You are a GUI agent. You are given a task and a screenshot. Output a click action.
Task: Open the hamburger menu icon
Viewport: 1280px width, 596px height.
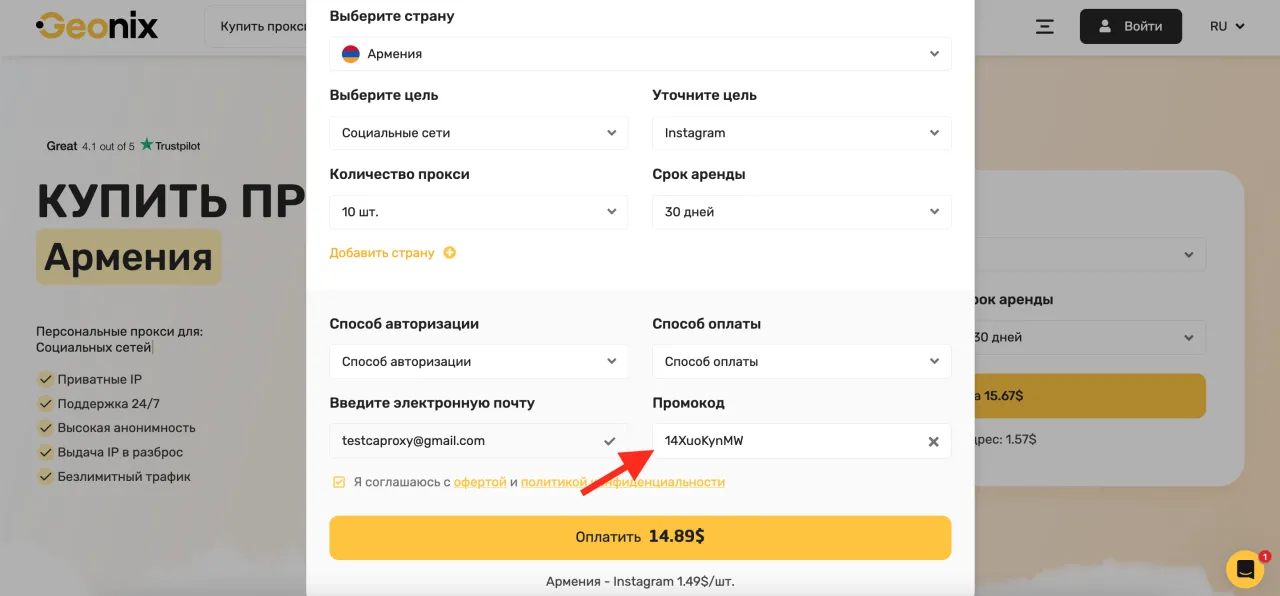click(x=1045, y=27)
